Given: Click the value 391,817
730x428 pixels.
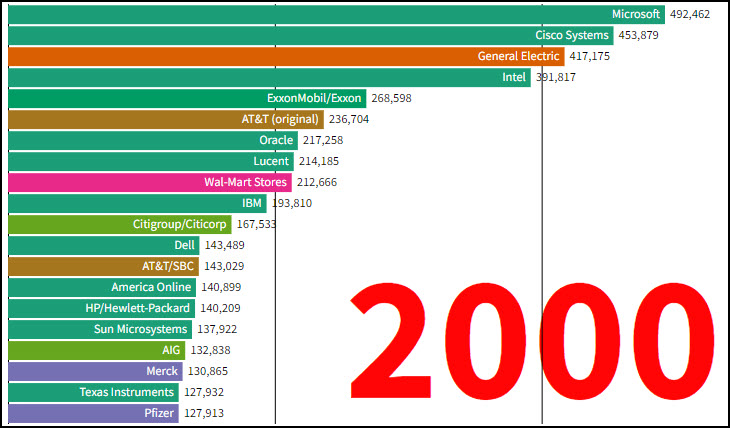Looking at the screenshot, I should point(555,77).
